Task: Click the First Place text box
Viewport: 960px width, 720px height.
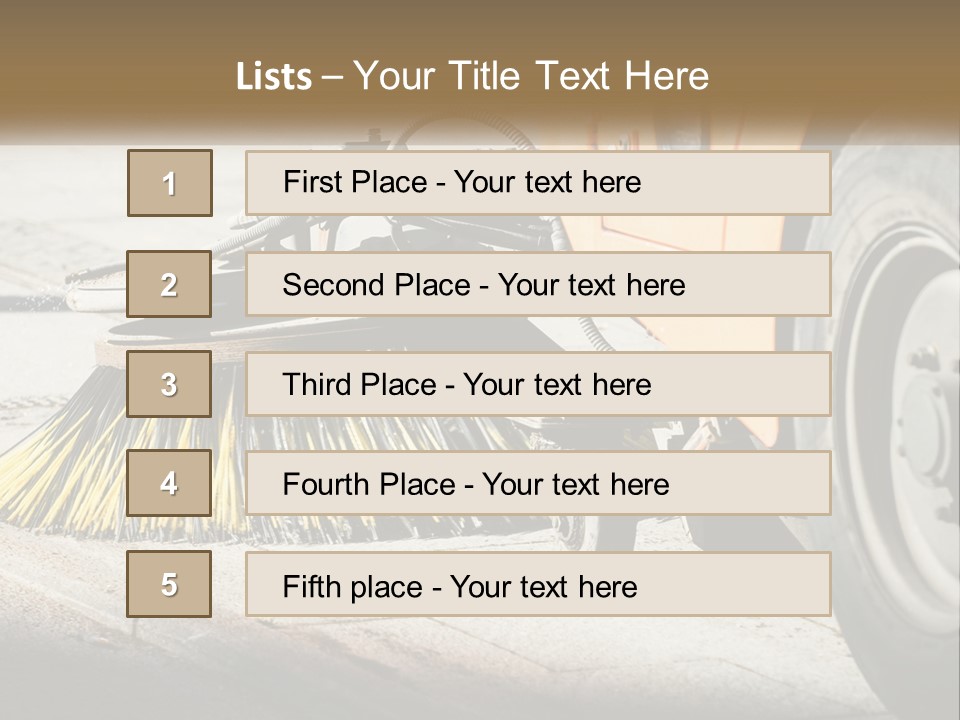Action: [x=538, y=183]
